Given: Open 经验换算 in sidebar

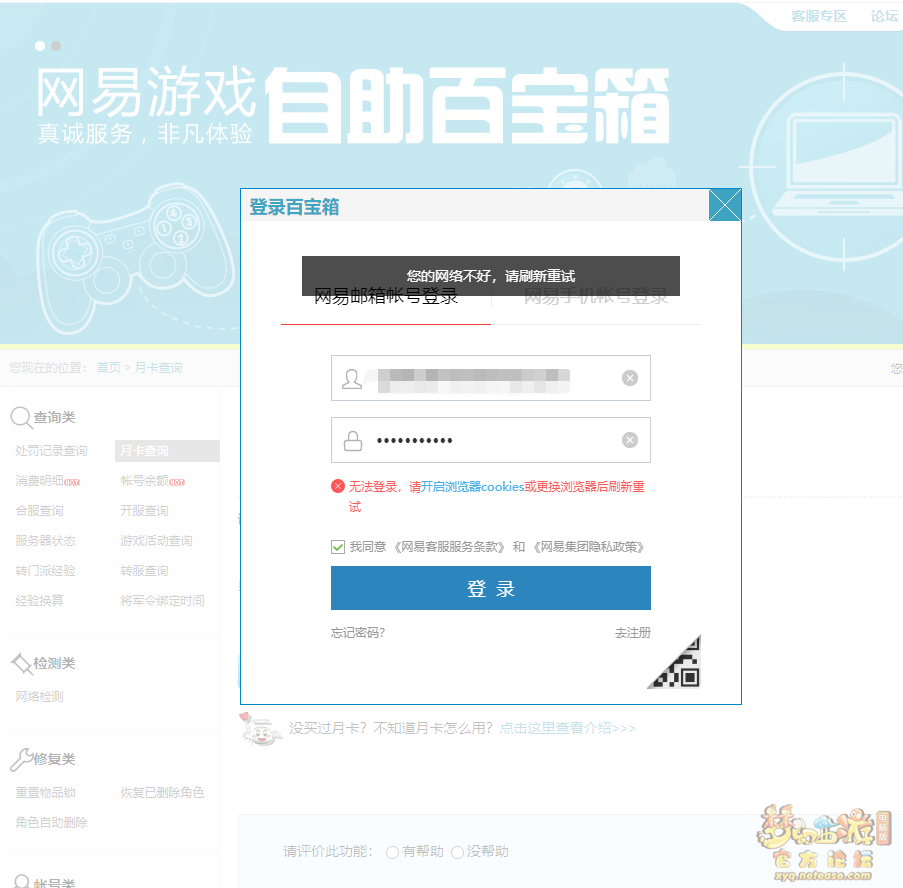Looking at the screenshot, I should coord(39,601).
